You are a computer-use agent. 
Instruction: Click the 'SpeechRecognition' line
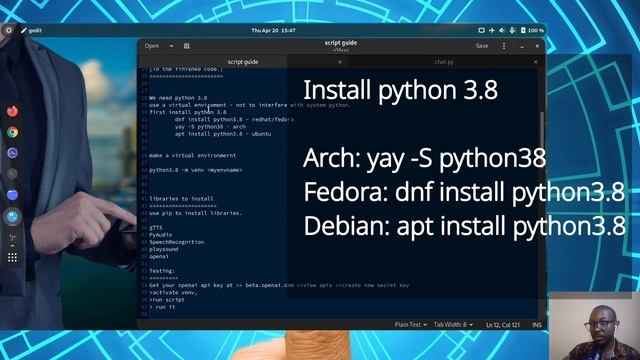[x=176, y=242]
